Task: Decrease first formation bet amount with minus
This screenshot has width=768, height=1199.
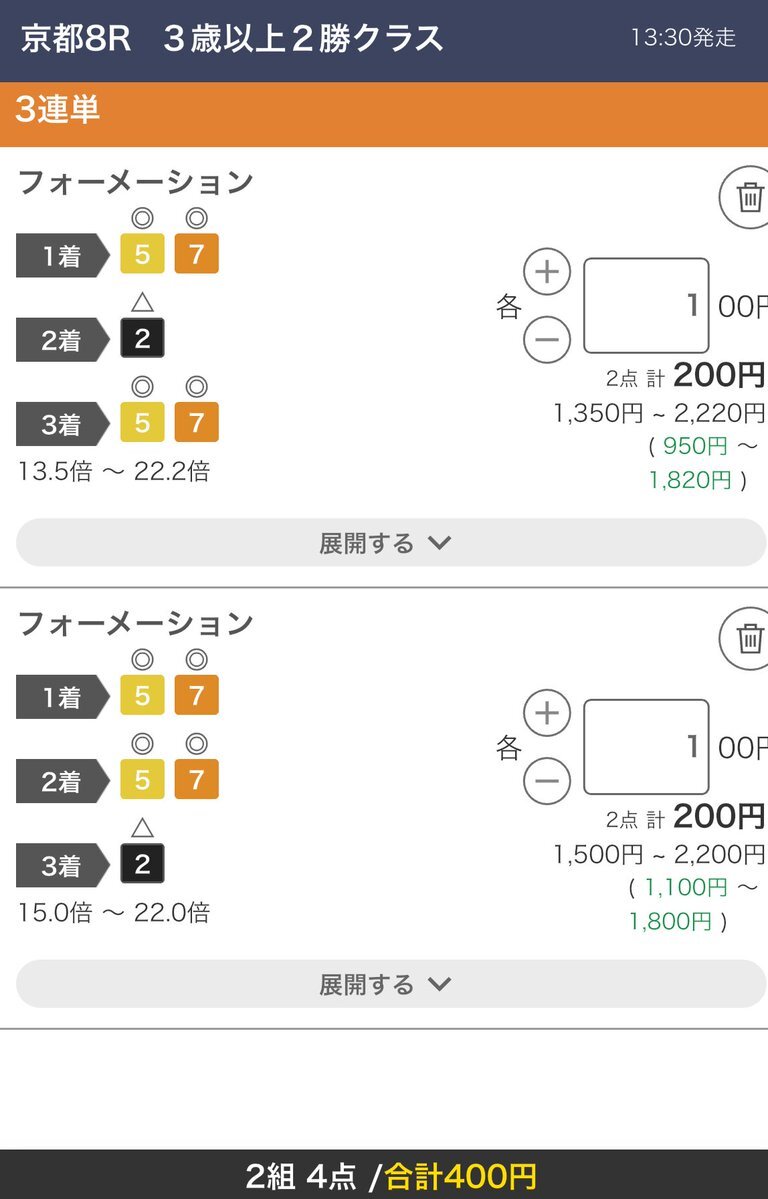Action: tap(547, 339)
